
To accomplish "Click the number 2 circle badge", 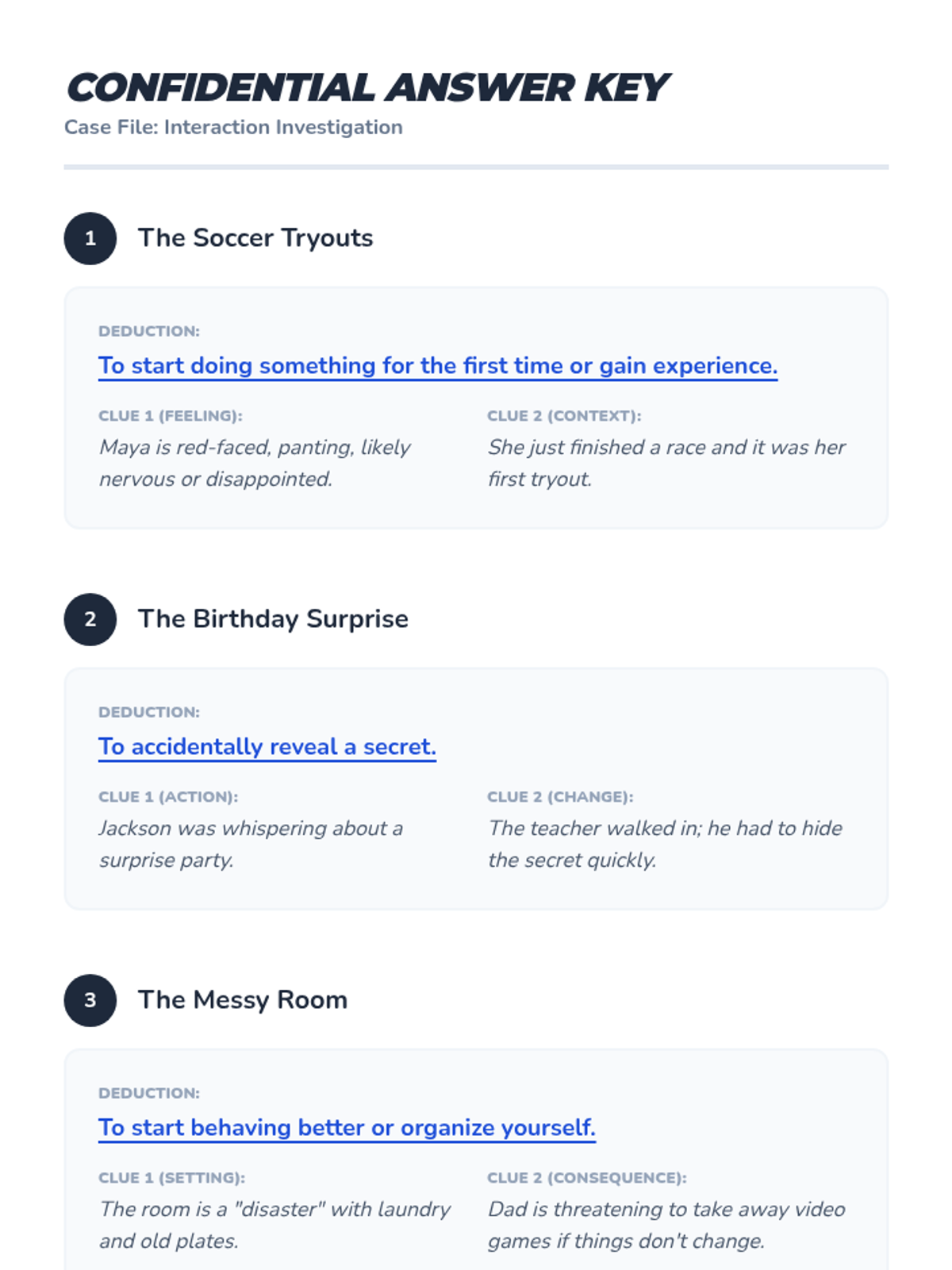I will pyautogui.click(x=90, y=619).
